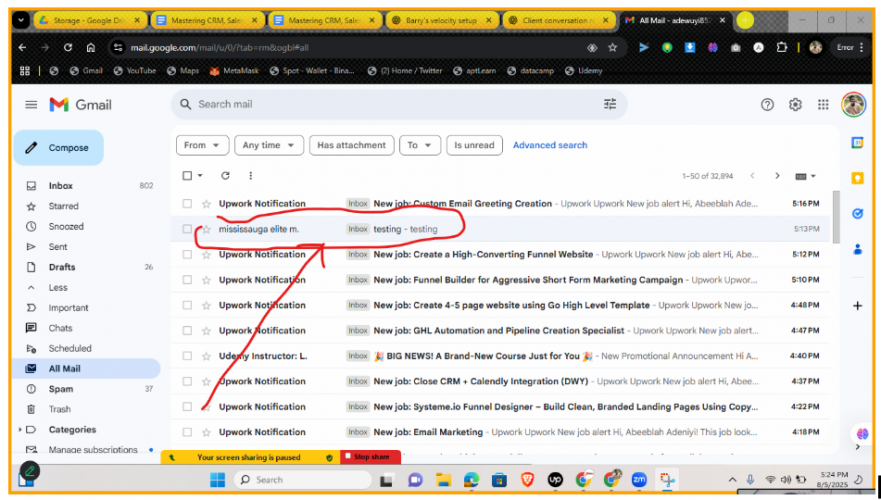Open File Explorer from taskbar

coord(443,480)
